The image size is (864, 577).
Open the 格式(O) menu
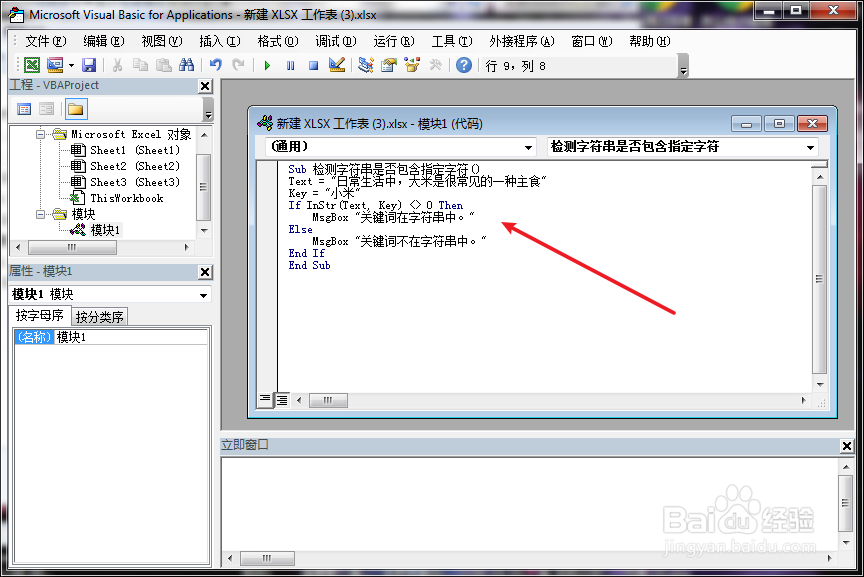(278, 41)
